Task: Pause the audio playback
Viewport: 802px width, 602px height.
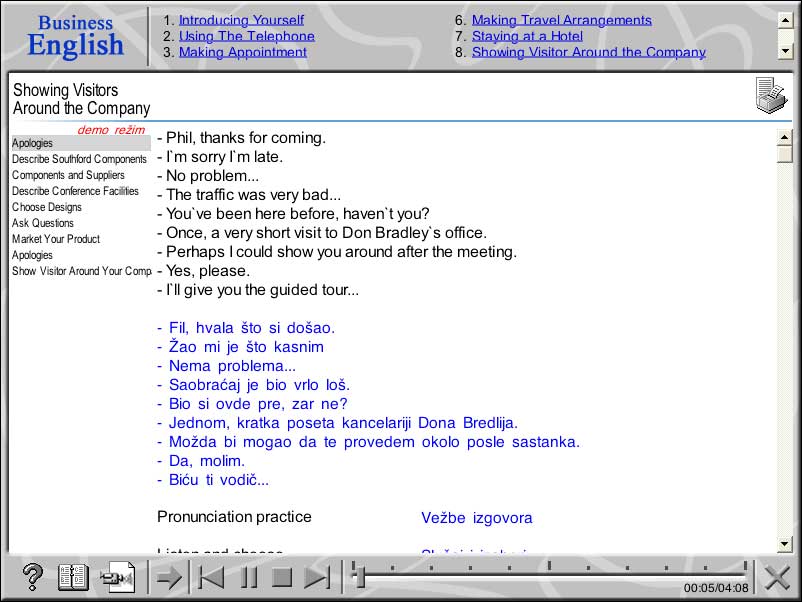Action: [248, 577]
